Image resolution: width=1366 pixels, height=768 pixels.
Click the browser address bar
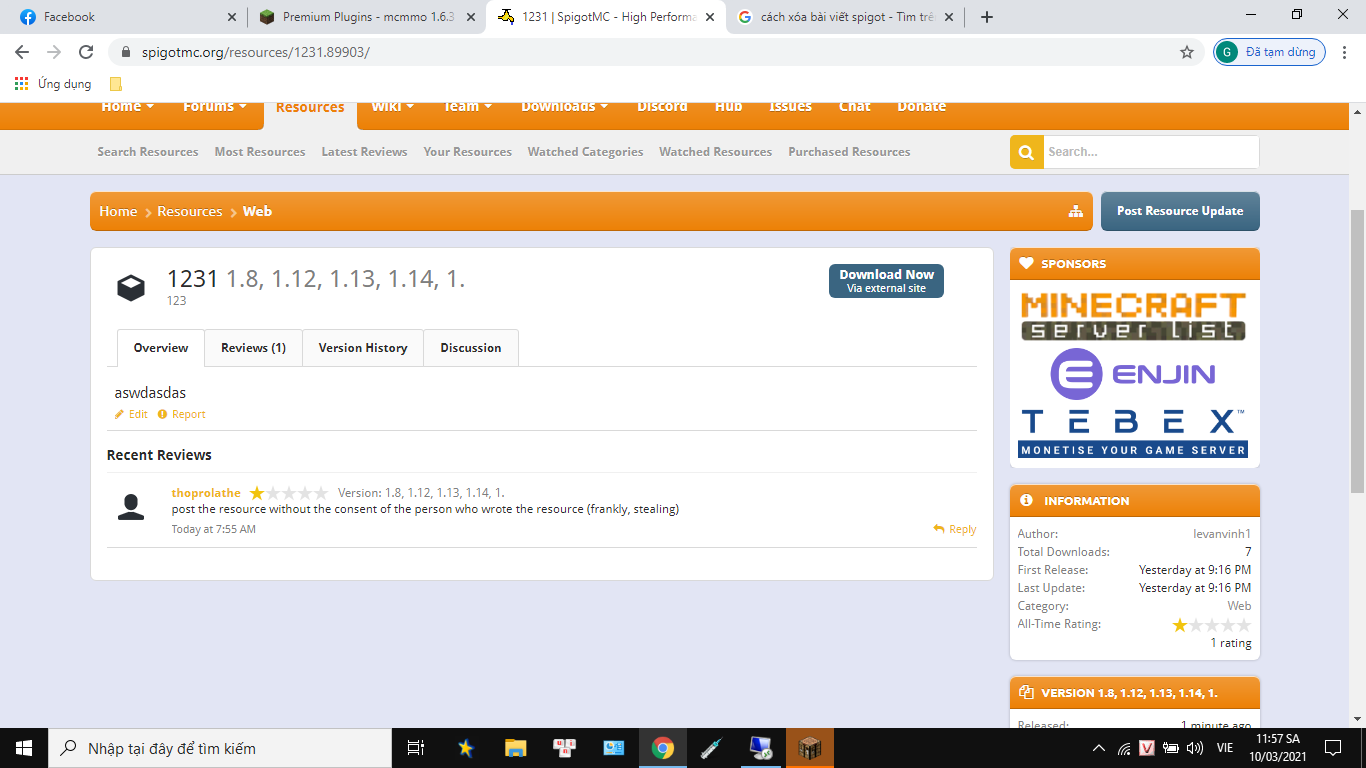point(640,52)
